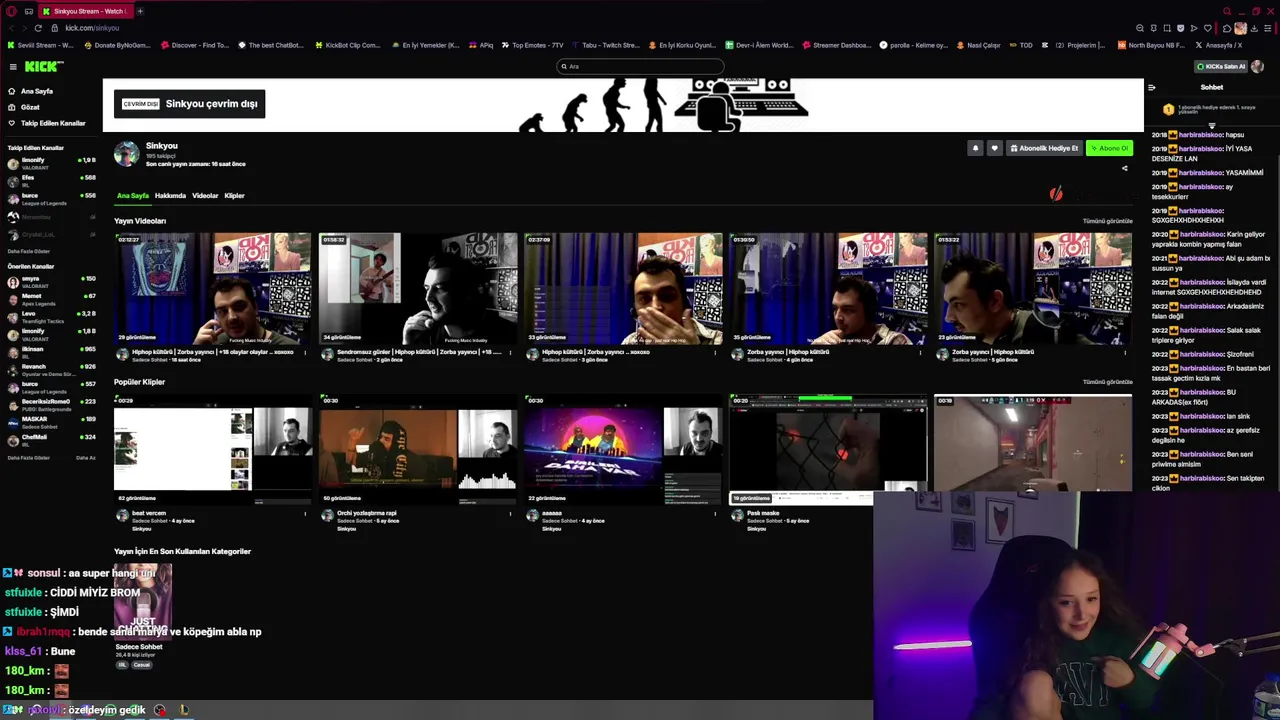Open the 'best vercem' clip thumbnail

213,450
